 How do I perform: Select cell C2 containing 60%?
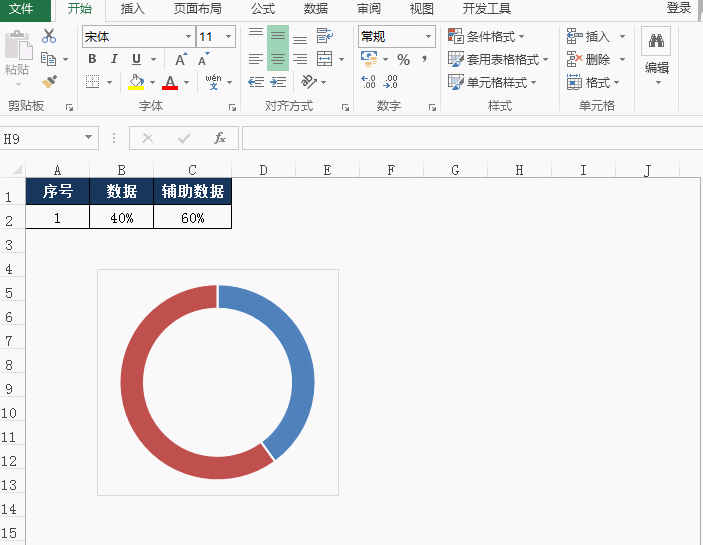(193, 217)
